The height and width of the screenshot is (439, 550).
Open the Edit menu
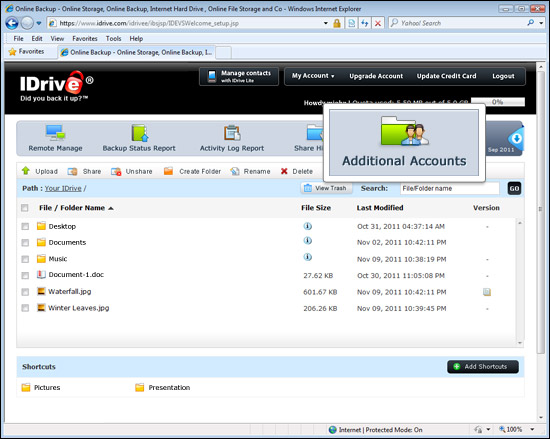(x=37, y=39)
